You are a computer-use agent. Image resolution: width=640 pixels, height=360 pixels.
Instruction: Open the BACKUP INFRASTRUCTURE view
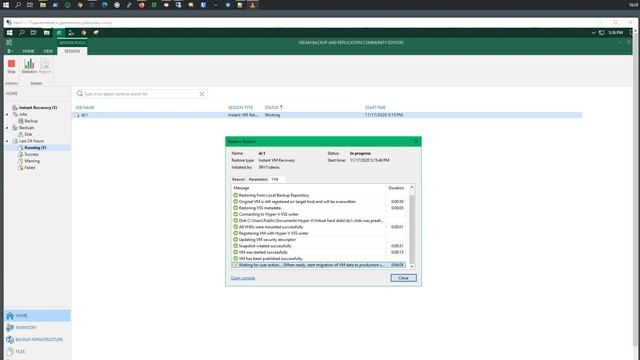pos(37,339)
